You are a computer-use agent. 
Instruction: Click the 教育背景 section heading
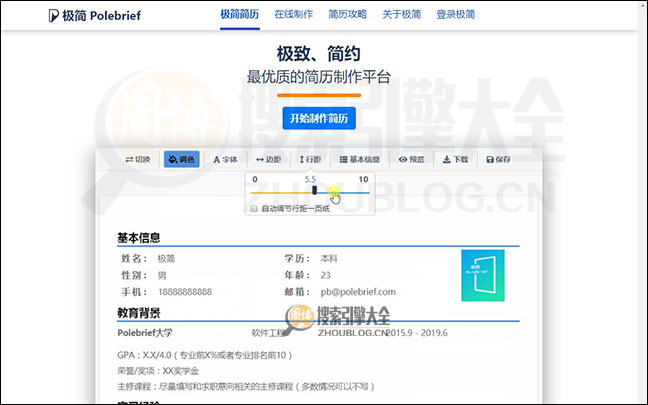[138, 313]
